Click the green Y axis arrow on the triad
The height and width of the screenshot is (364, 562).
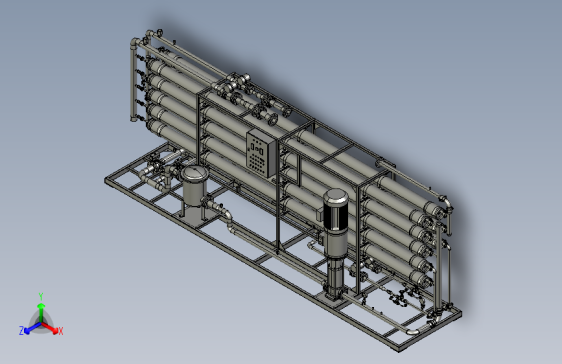point(41,312)
